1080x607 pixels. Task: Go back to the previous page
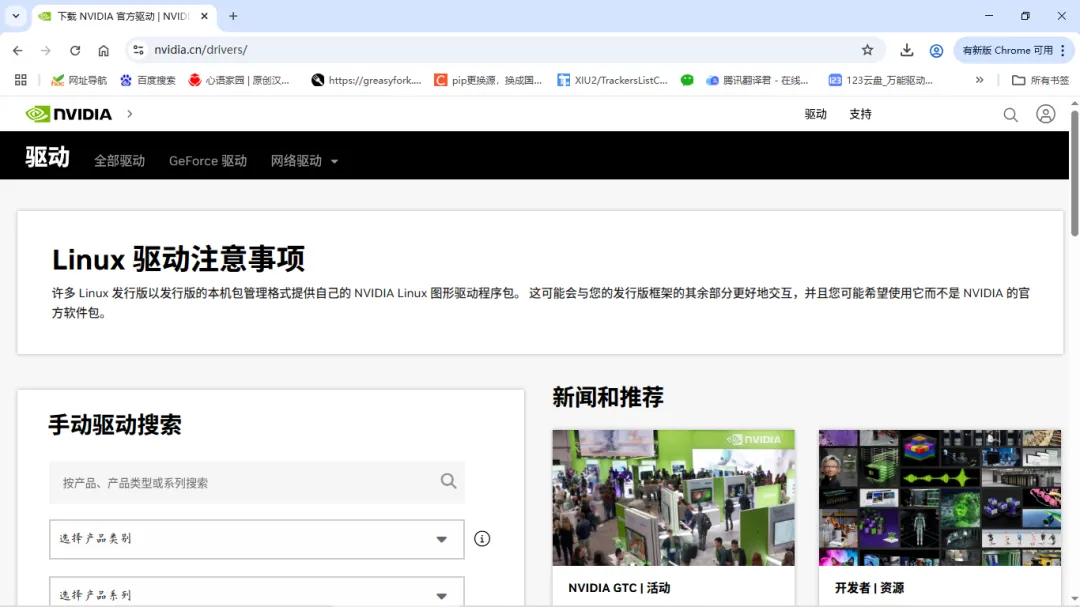click(x=18, y=50)
